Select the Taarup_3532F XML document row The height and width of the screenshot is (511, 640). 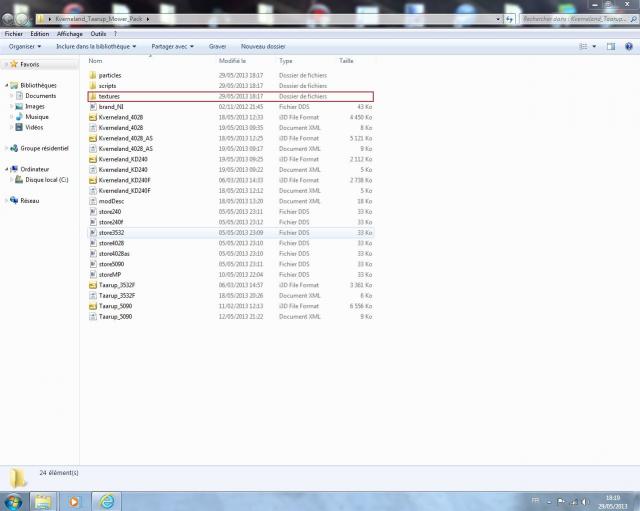231,295
